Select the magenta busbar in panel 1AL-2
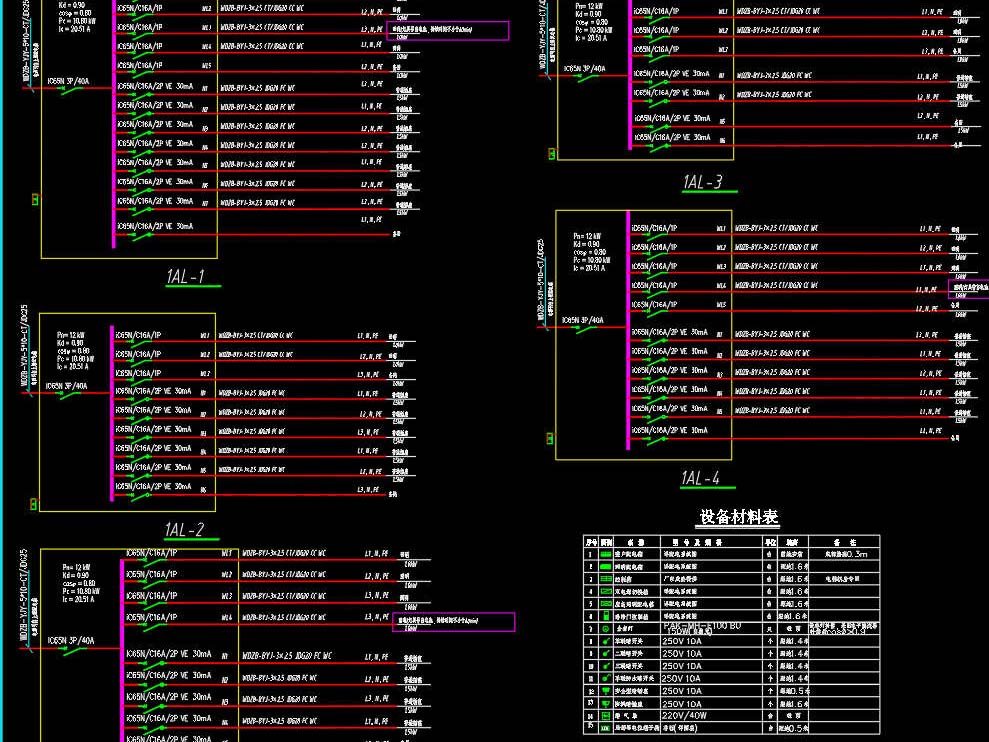 (x=112, y=413)
